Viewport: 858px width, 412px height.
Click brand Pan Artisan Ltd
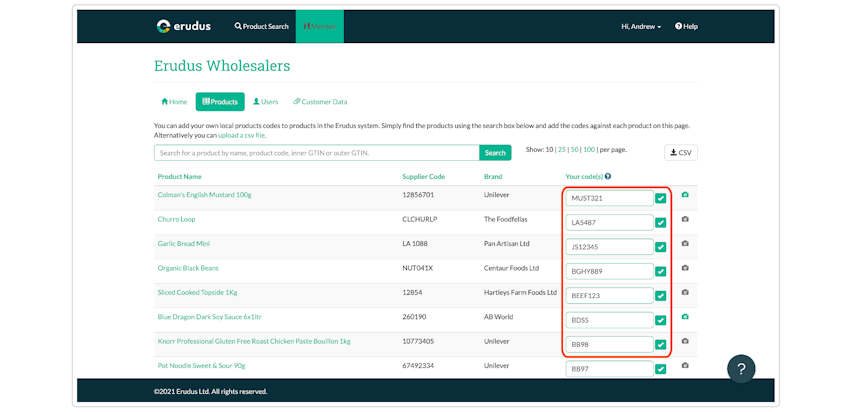[507, 243]
